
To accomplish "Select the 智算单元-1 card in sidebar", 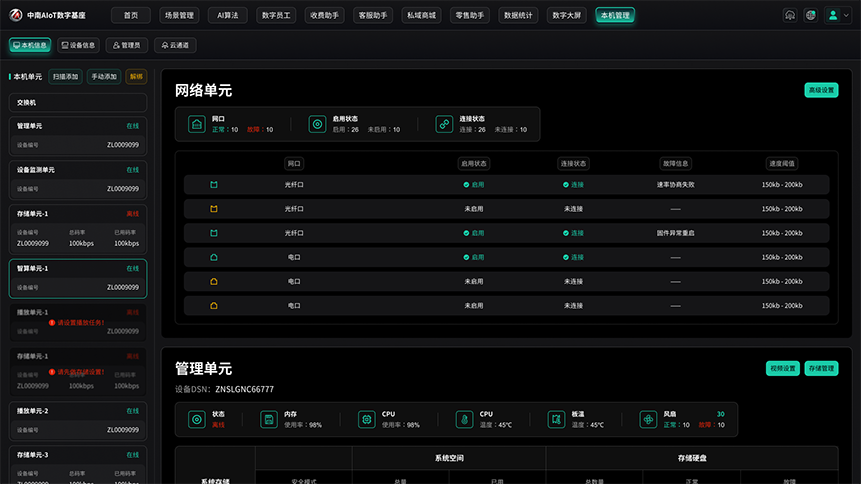I will [x=78, y=279].
